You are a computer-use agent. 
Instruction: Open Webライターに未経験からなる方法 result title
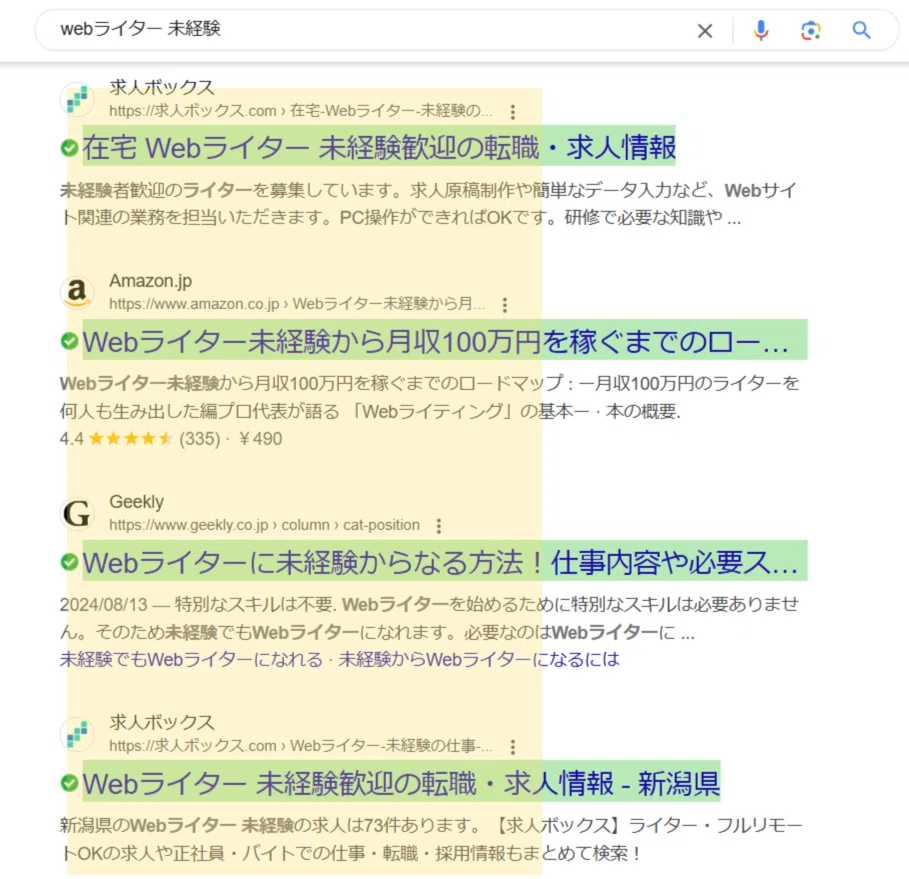tap(440, 561)
